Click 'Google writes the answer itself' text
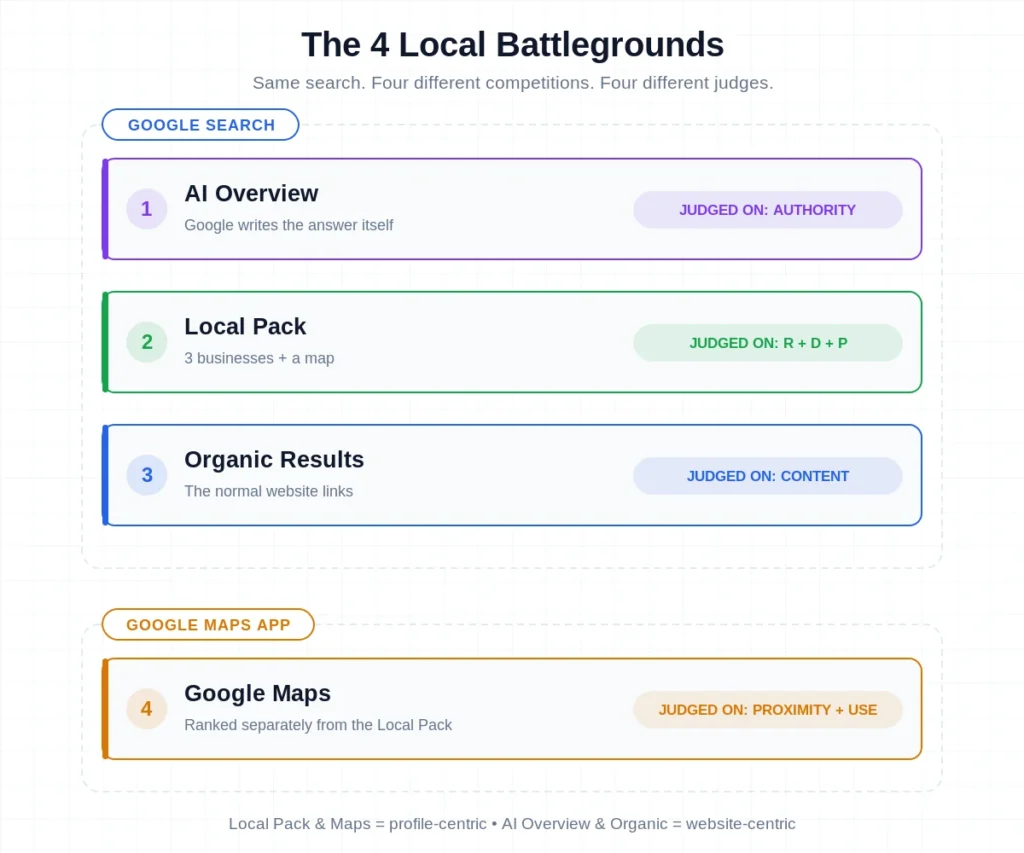The height and width of the screenshot is (853, 1024). pos(289,225)
